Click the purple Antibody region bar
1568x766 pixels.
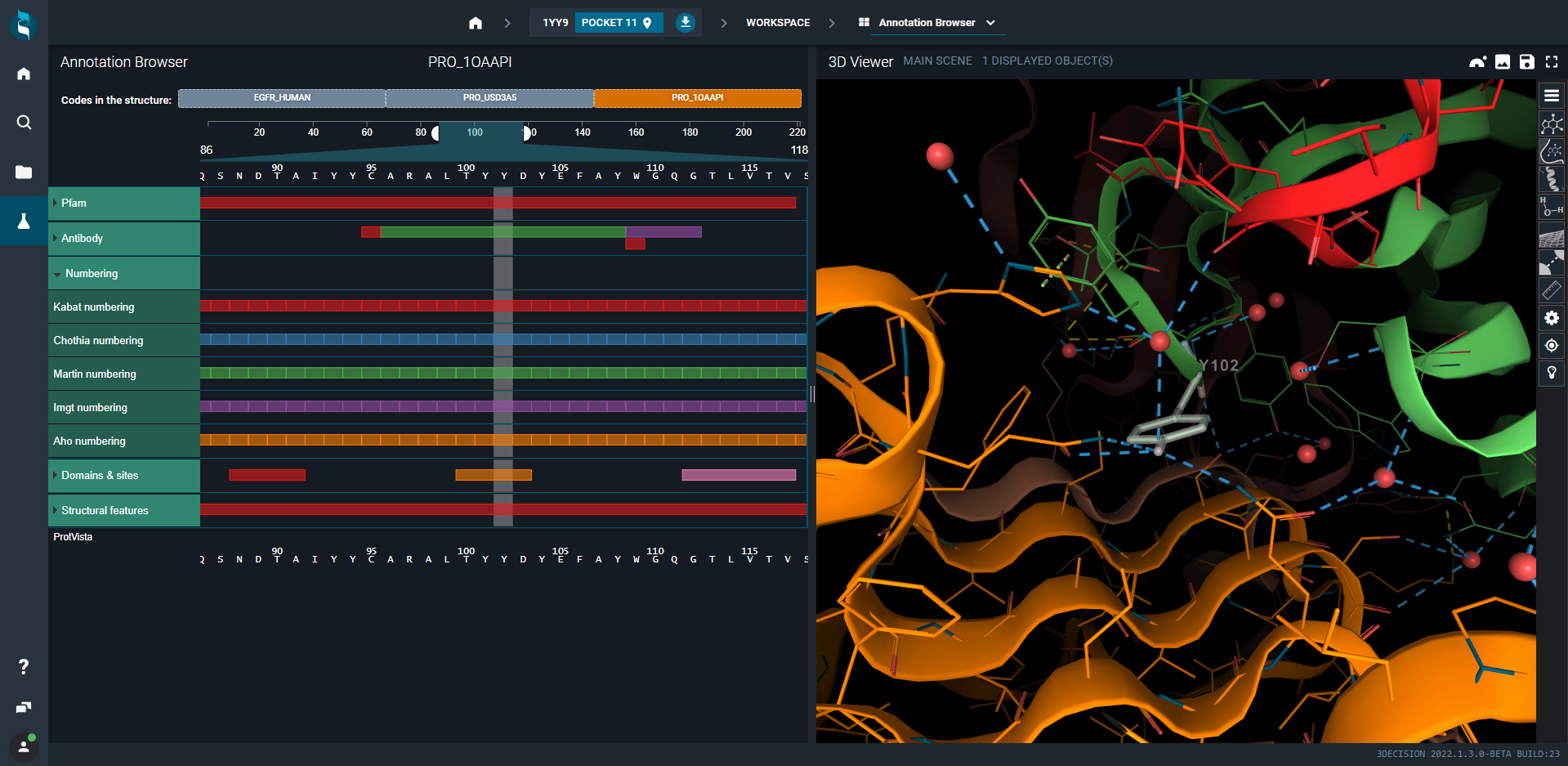(x=663, y=232)
